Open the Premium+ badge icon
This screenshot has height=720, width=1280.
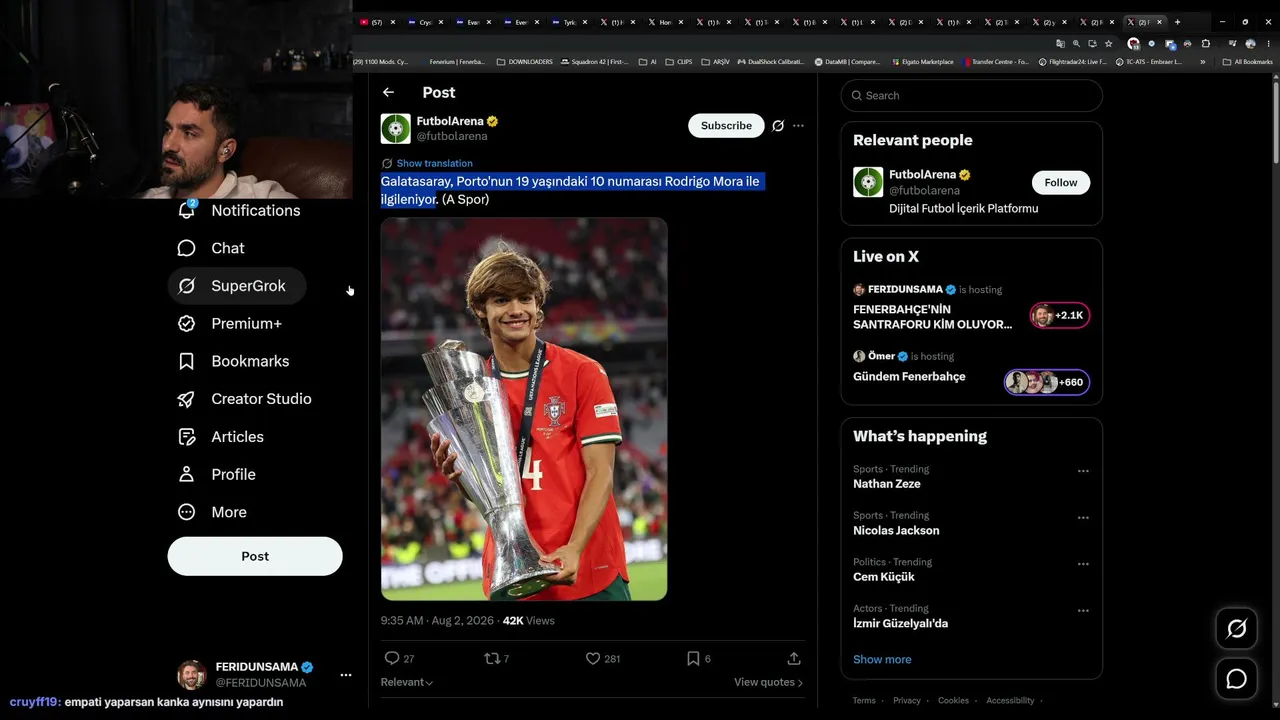pos(186,324)
